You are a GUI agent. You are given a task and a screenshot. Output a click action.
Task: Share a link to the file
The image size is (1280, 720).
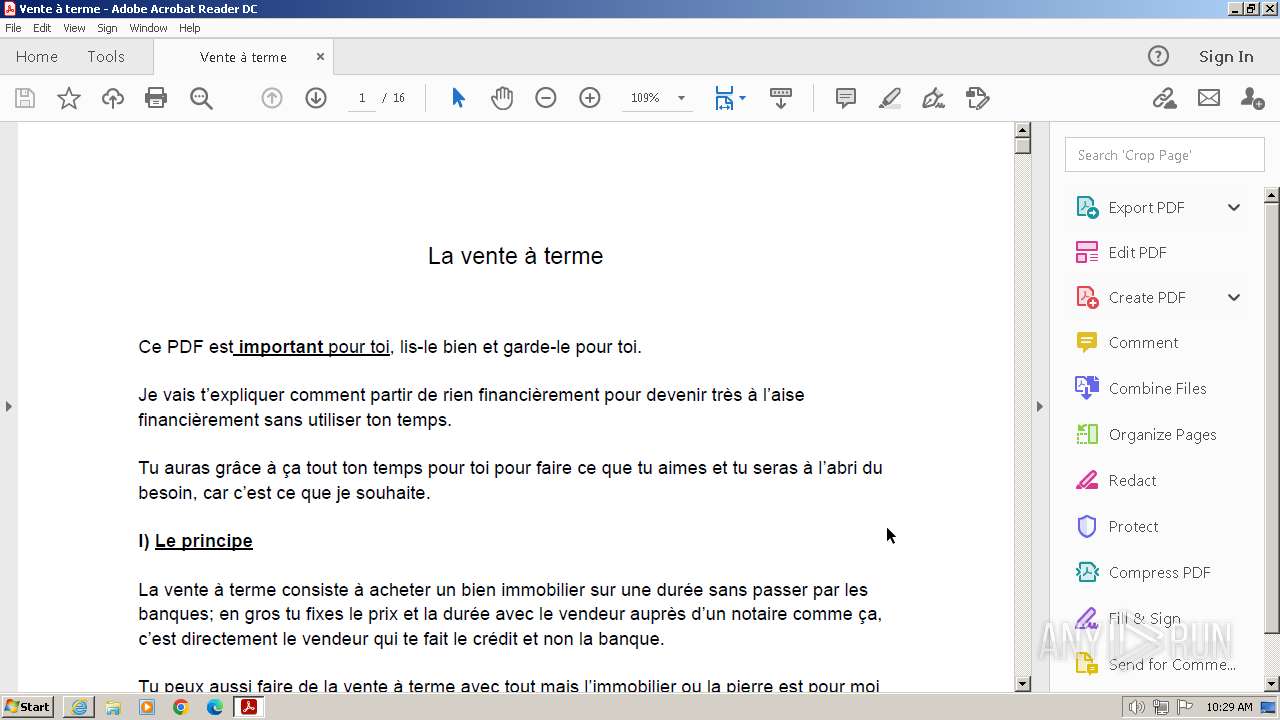click(x=1164, y=98)
